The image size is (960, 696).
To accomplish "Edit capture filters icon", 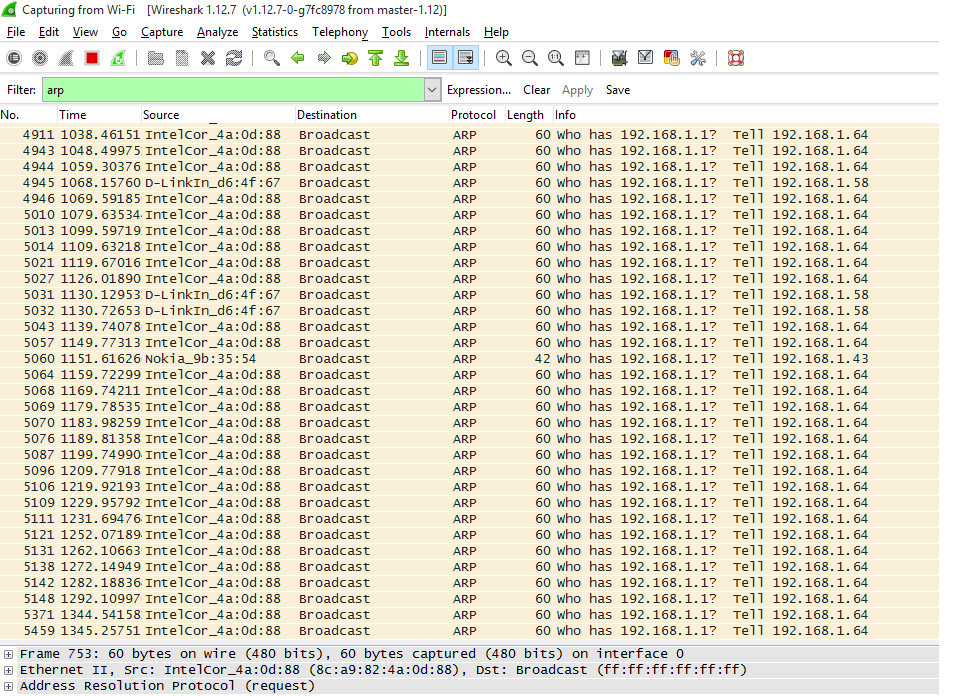I will [620, 58].
